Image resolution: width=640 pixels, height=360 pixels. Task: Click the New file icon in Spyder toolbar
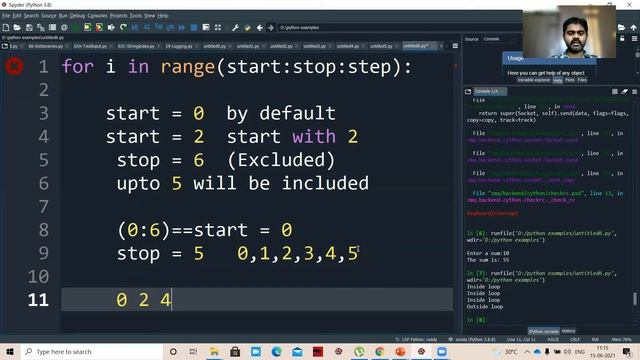pyautogui.click(x=6, y=27)
